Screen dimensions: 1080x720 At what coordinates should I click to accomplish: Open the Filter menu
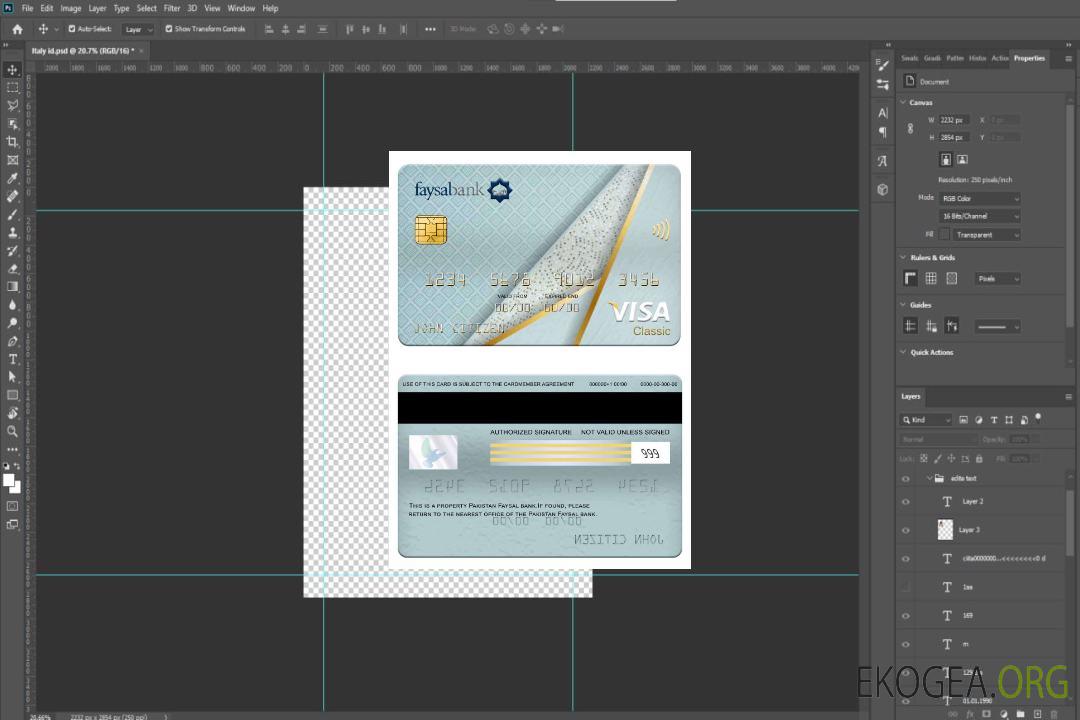[172, 8]
